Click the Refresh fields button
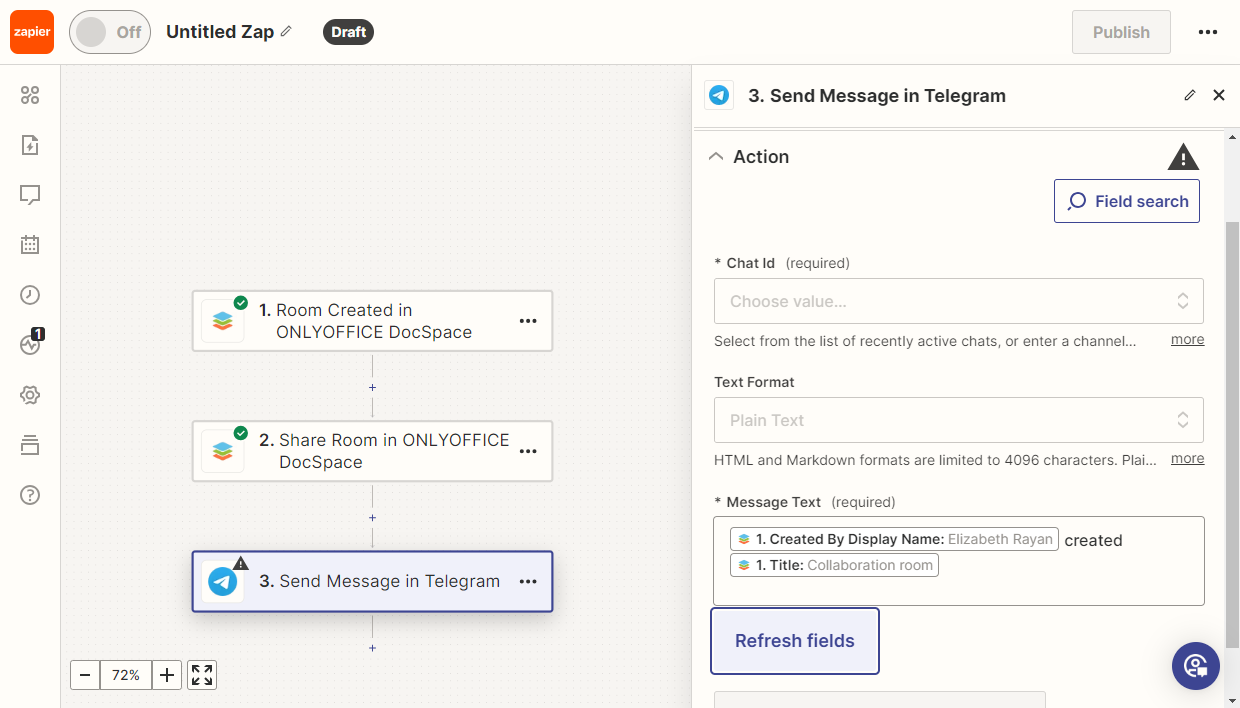This screenshot has width=1240, height=708. tap(795, 641)
